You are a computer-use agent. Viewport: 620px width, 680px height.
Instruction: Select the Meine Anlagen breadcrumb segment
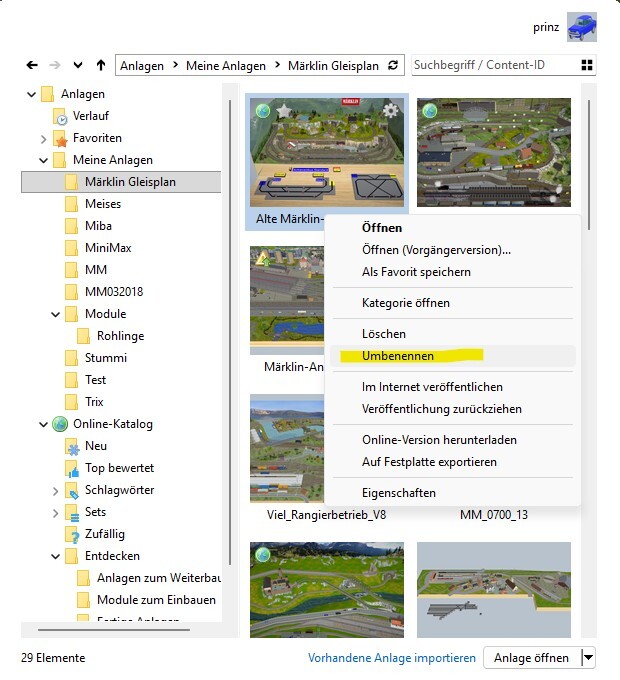click(226, 65)
